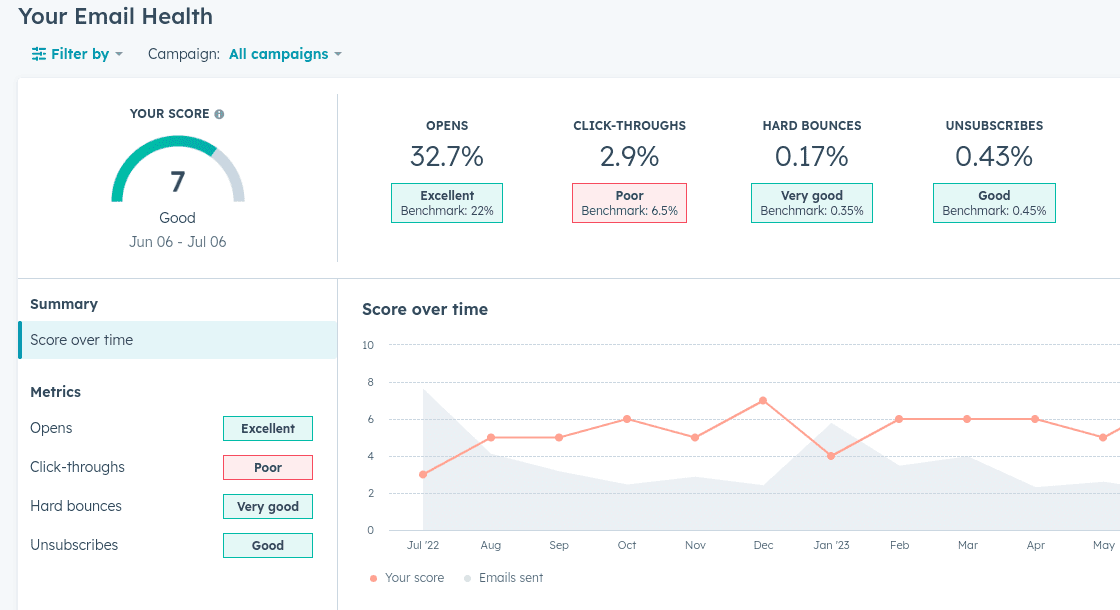
Task: Click the Very good badge for Hard bounces
Action: pyautogui.click(x=268, y=506)
